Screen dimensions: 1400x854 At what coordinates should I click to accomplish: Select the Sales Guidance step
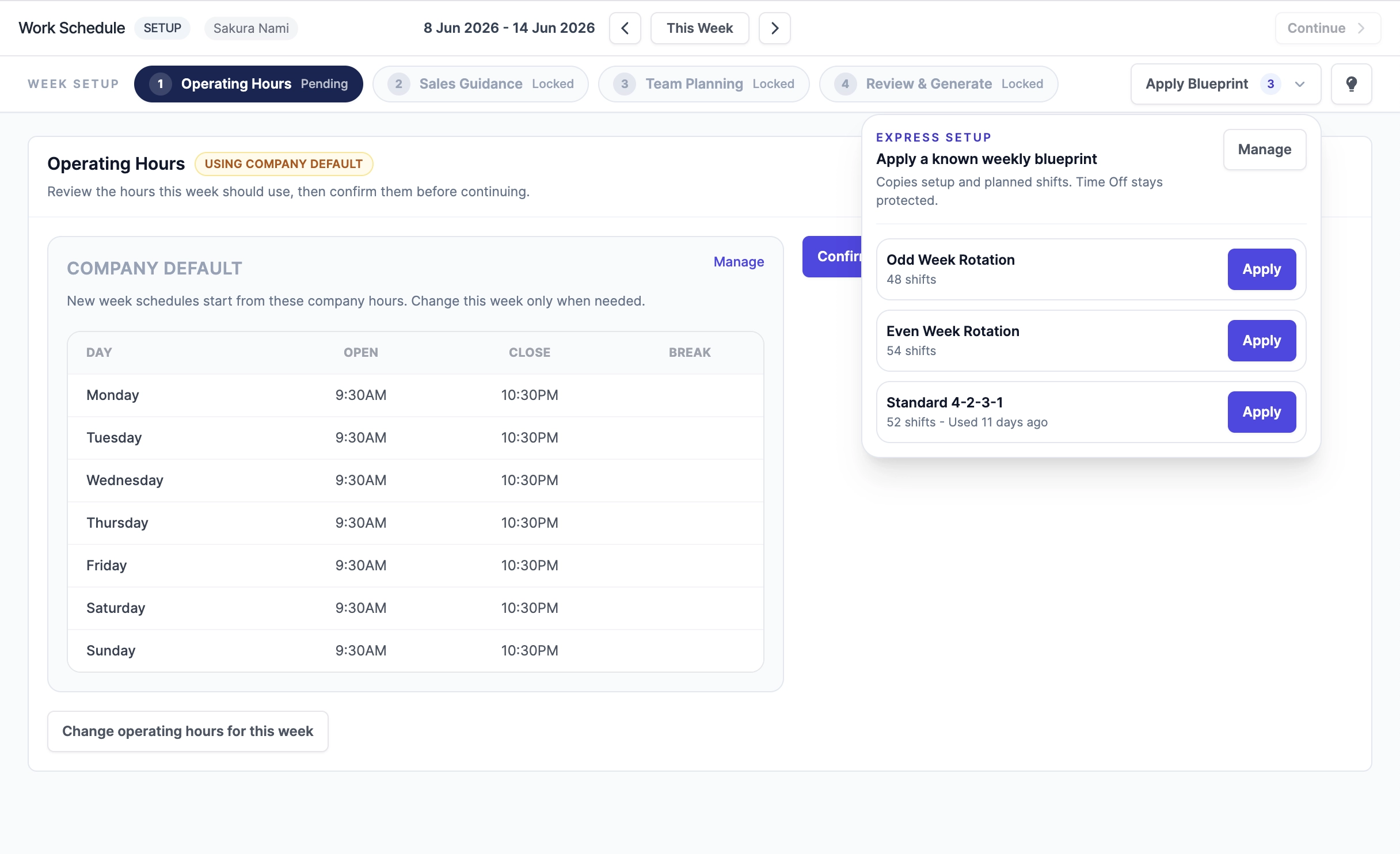pos(481,84)
